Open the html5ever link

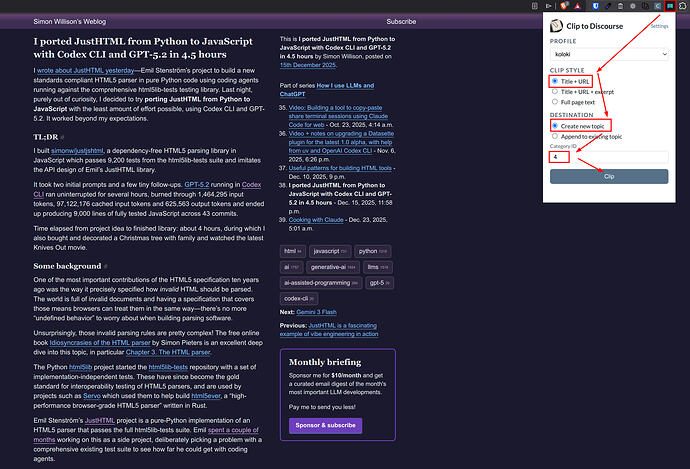point(206,396)
